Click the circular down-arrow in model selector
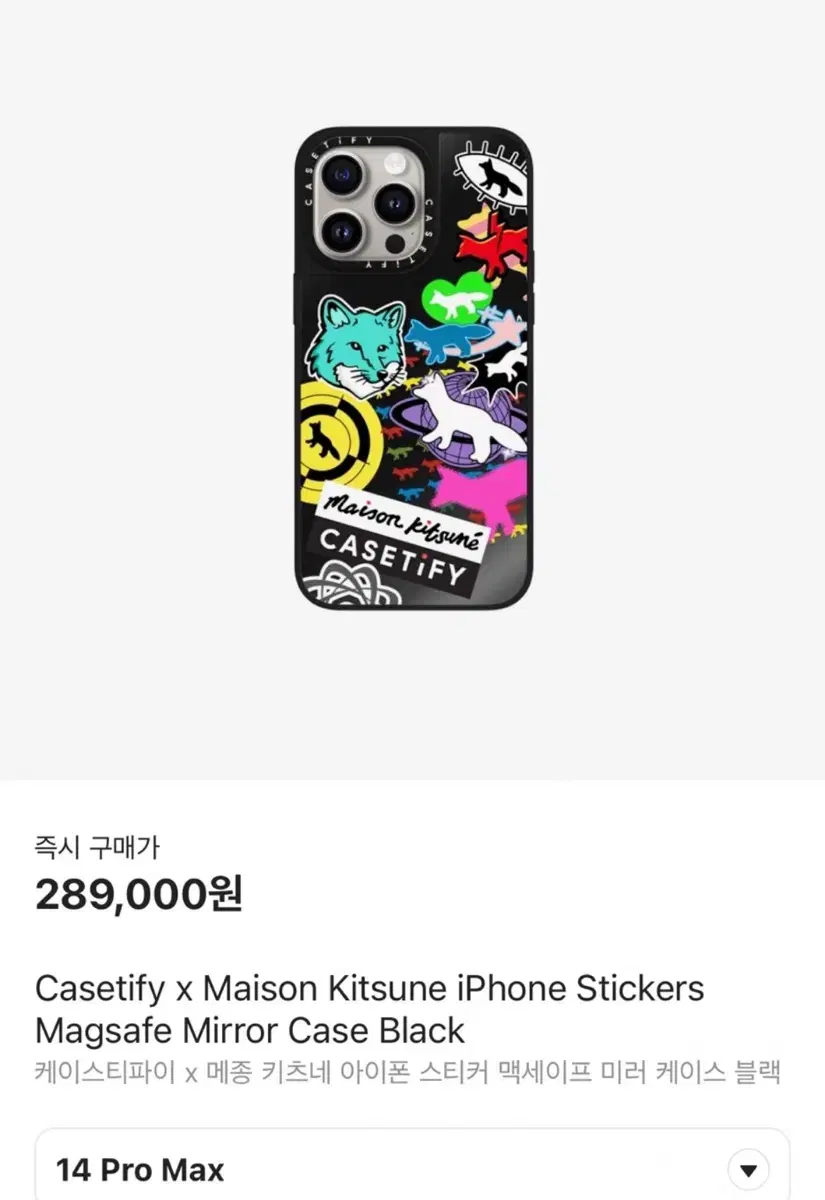Viewport: 825px width, 1200px height. coord(746,1170)
